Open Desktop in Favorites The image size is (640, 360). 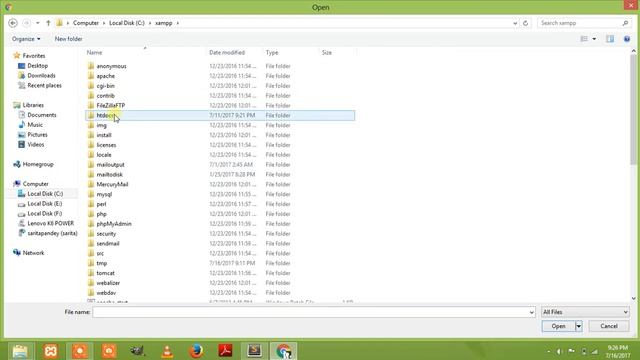[x=38, y=66]
